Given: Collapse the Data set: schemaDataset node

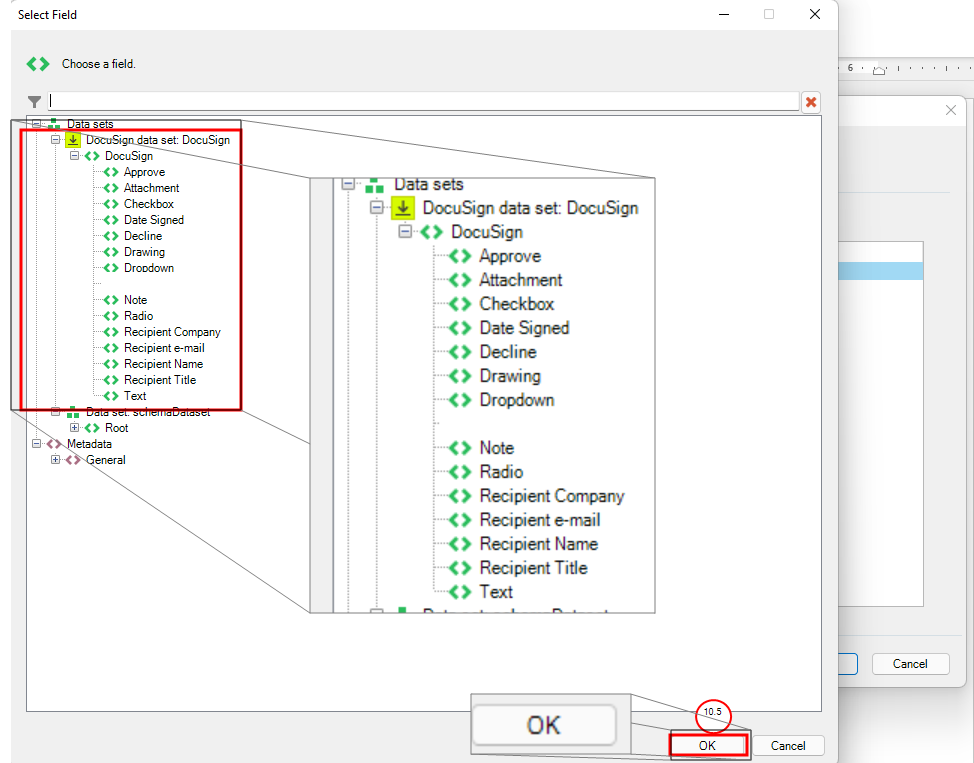Looking at the screenshot, I should pyautogui.click(x=55, y=412).
